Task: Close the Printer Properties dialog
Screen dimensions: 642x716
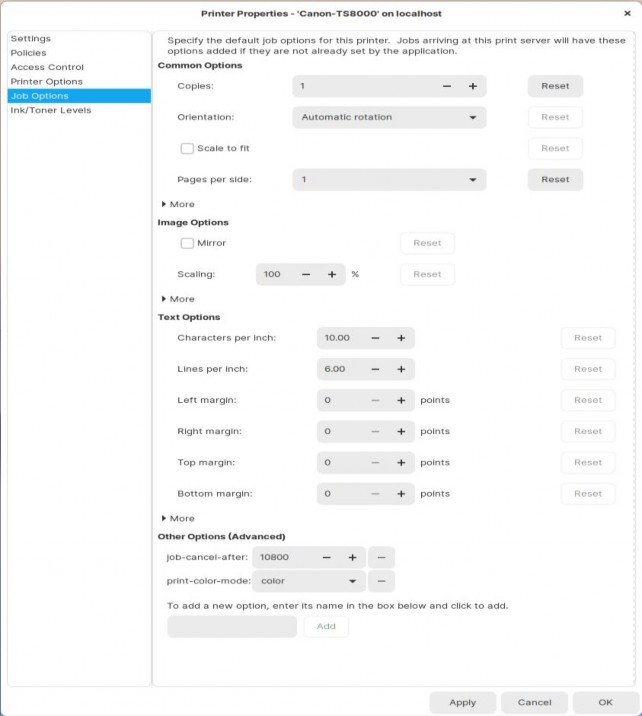Action: click(627, 14)
